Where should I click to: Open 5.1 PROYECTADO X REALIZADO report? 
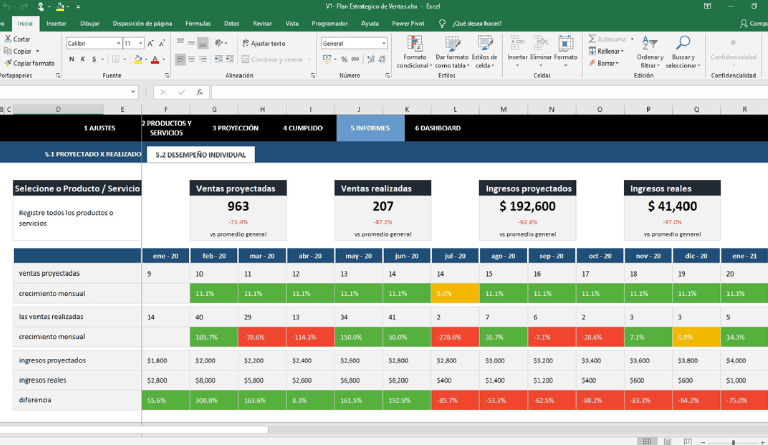click(x=93, y=155)
